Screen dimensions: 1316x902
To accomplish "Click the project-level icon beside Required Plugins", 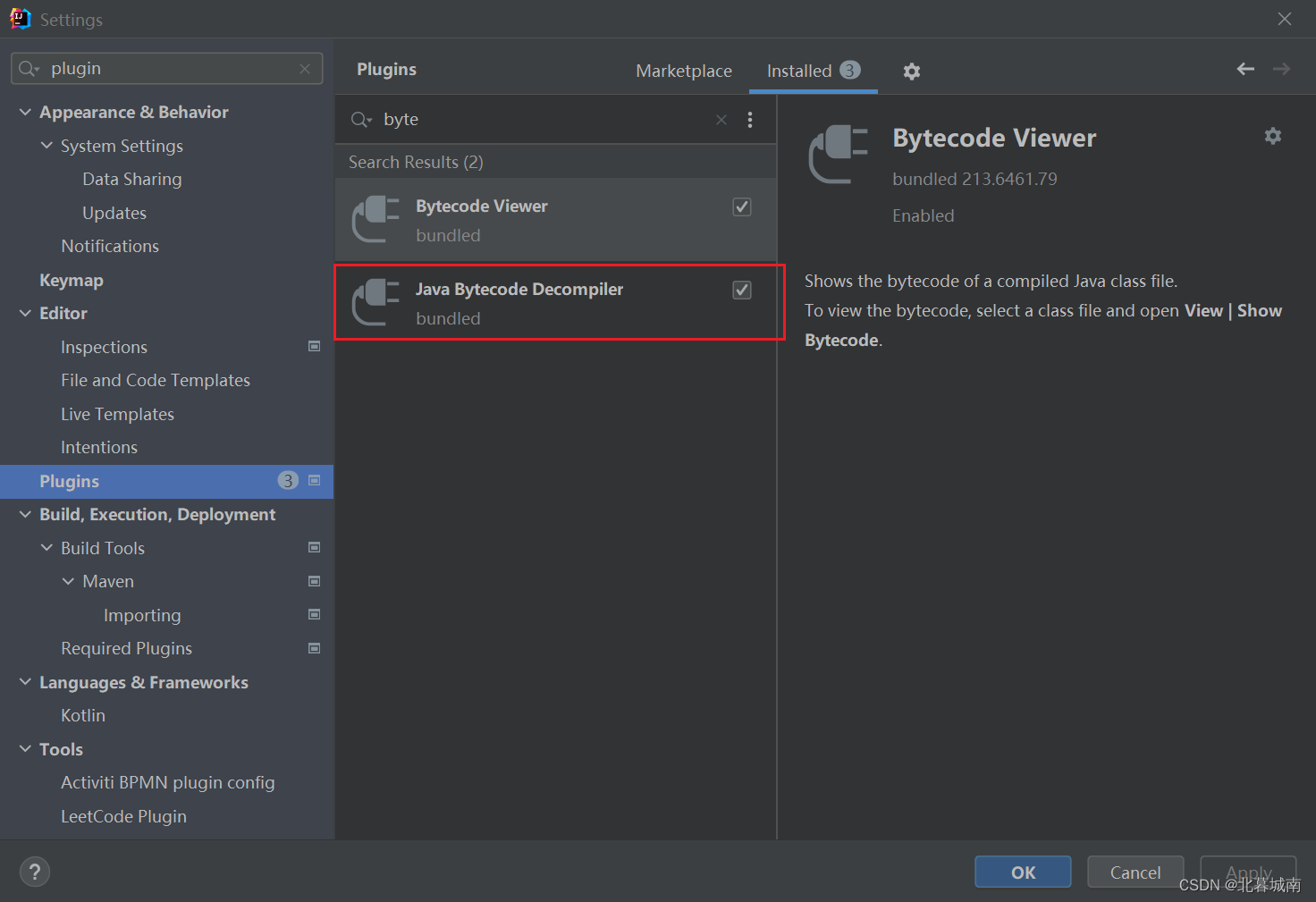I will pos(314,648).
